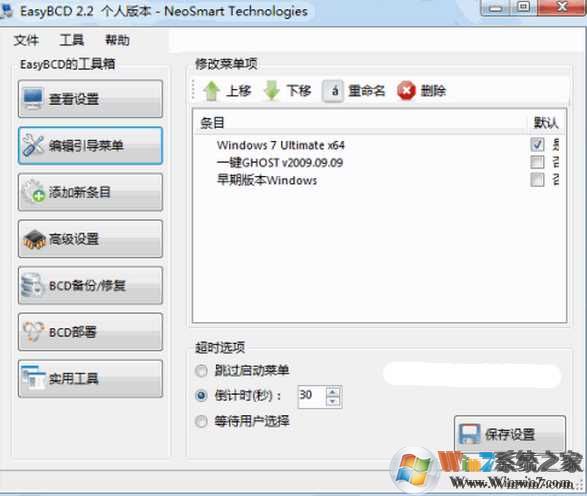Image resolution: width=587 pixels, height=496 pixels.
Task: Open 添加新条目 panel
Action: 90,192
